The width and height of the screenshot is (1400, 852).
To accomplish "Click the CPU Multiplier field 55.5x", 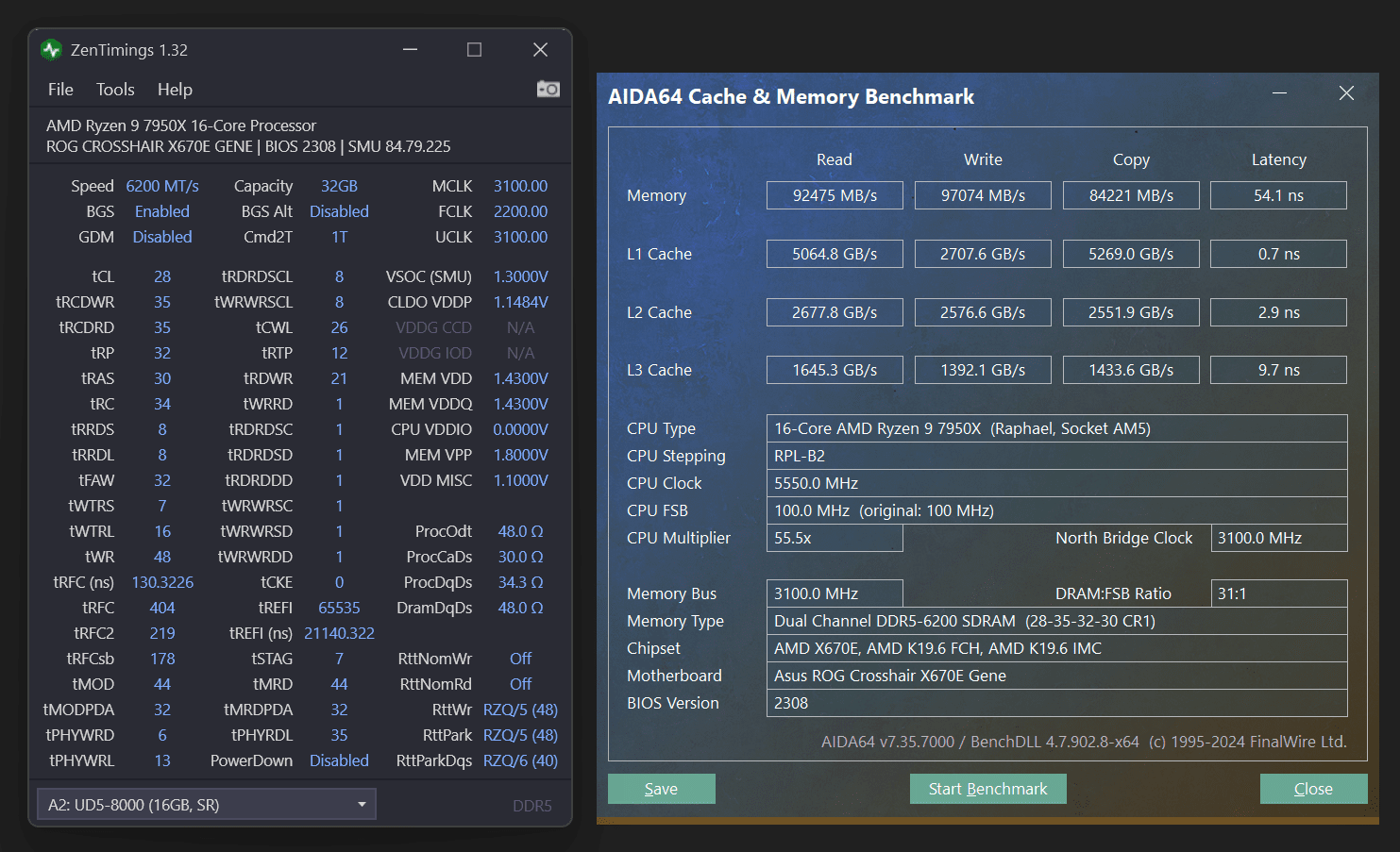I will tap(835, 538).
